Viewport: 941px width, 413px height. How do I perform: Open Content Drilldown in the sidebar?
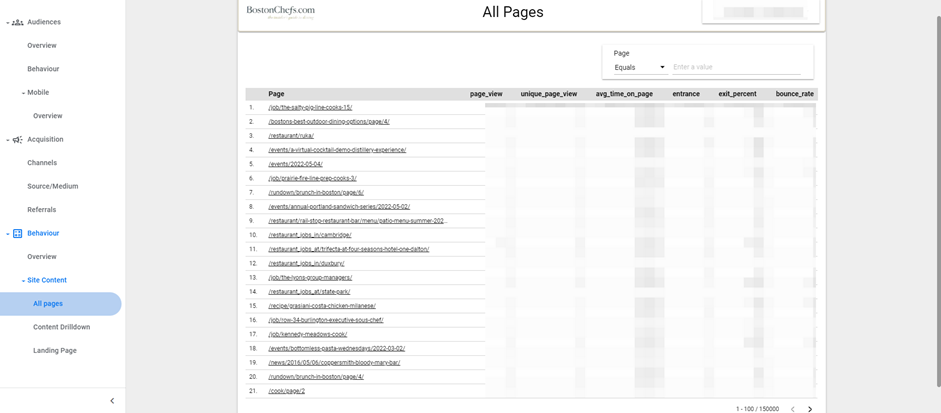[61, 327]
